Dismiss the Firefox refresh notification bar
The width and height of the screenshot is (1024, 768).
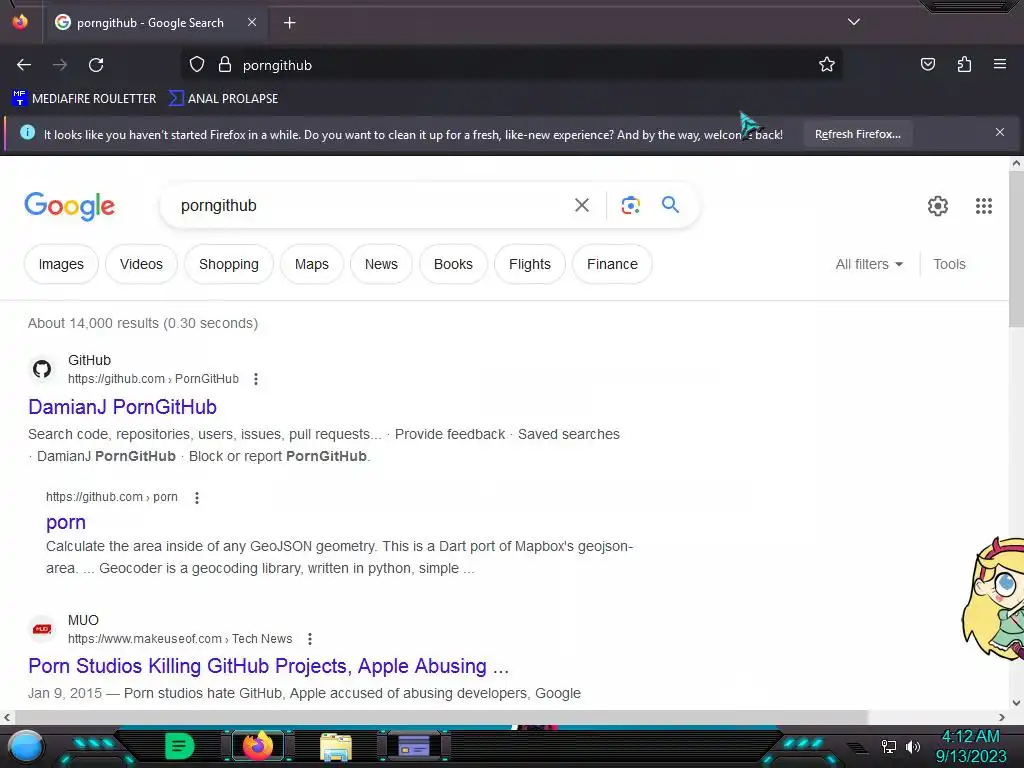[x=999, y=133]
